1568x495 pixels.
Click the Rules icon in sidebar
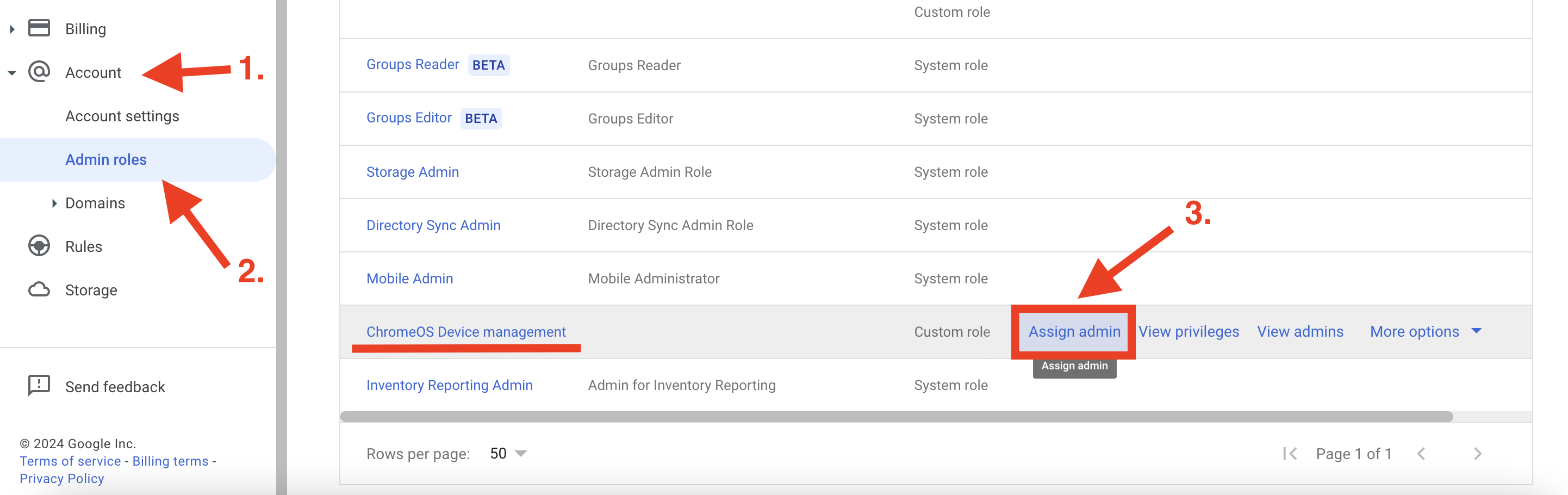[x=39, y=246]
